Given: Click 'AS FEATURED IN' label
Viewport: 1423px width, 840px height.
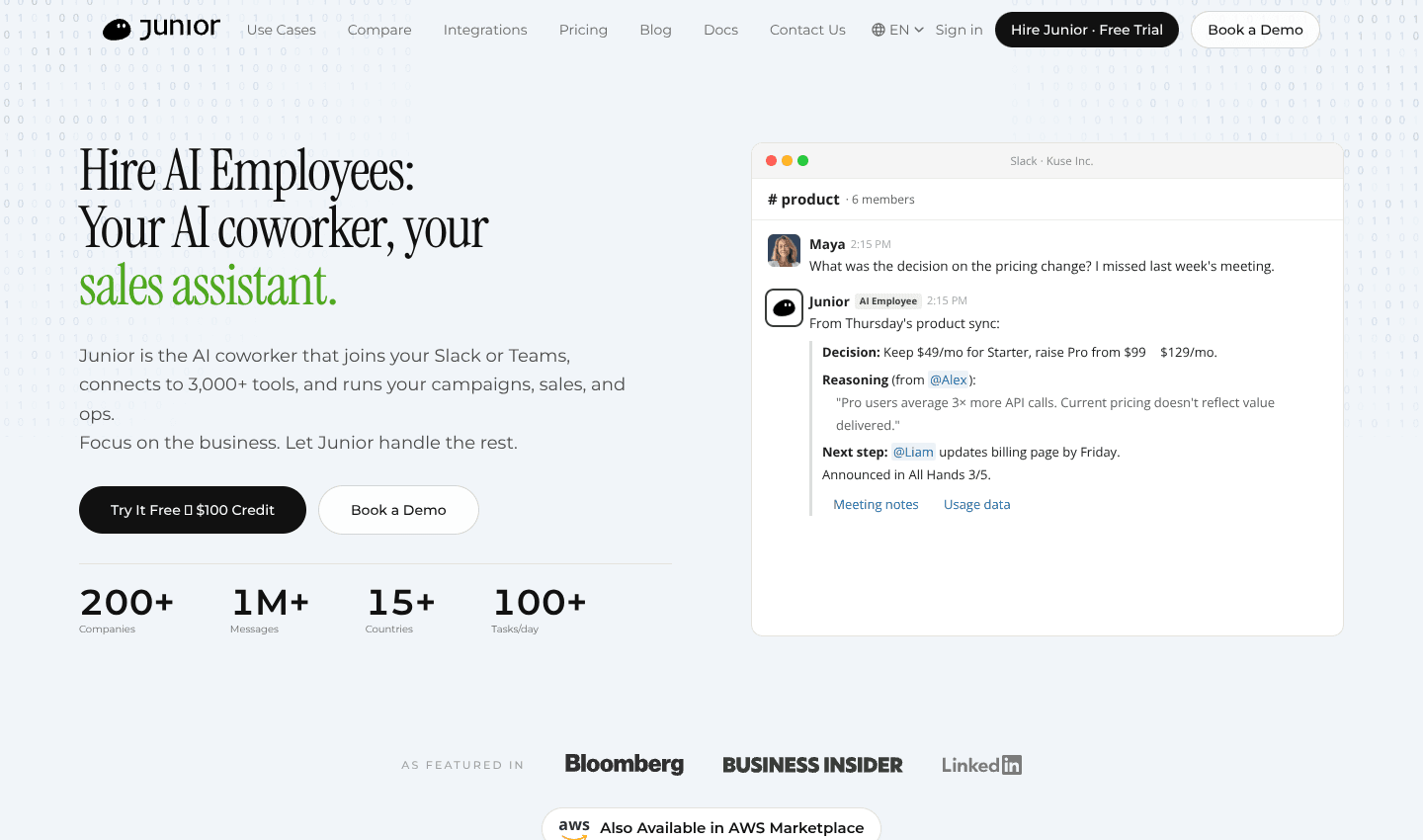Looking at the screenshot, I should pos(462,765).
